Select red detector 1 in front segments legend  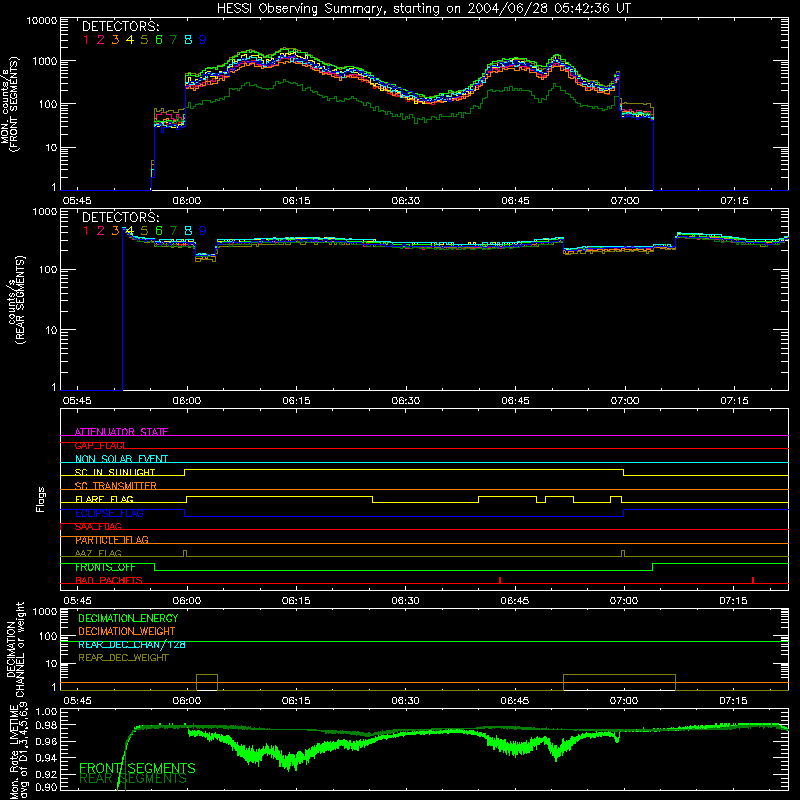(x=86, y=40)
